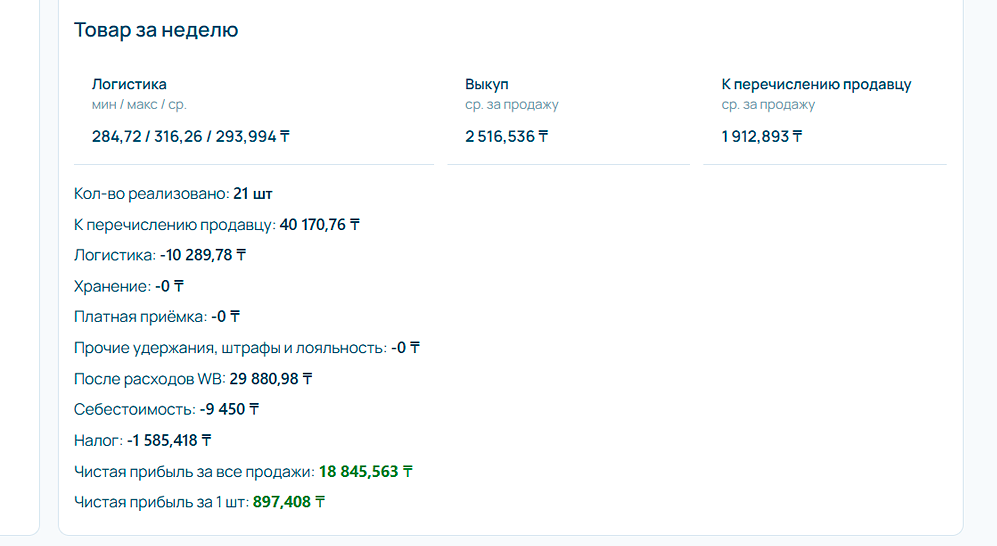Viewport: 997px width, 546px height.
Task: Click the per-unit net profit 897,408 ₸
Action: (x=289, y=502)
